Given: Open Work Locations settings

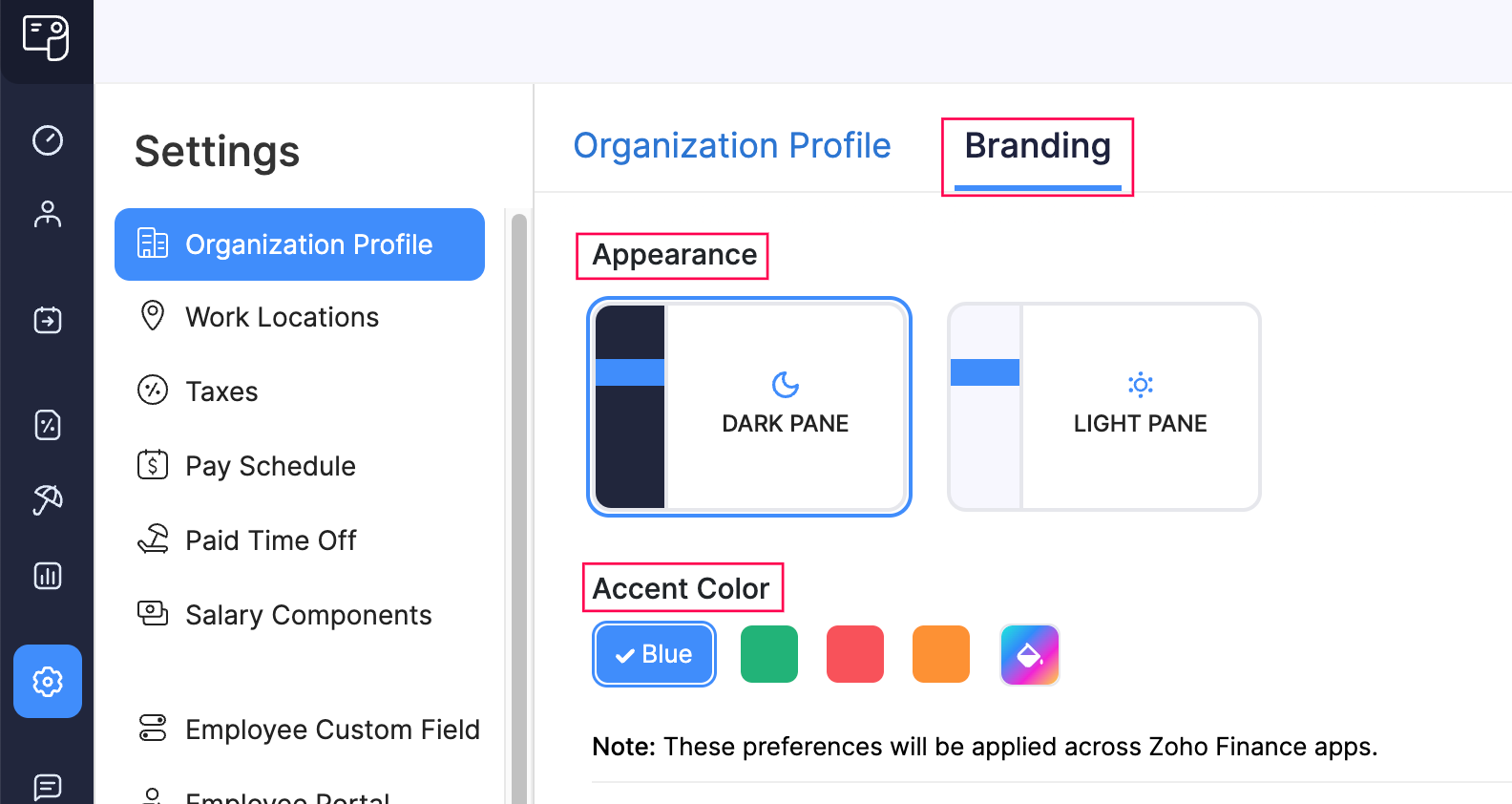Looking at the screenshot, I should click(x=282, y=317).
